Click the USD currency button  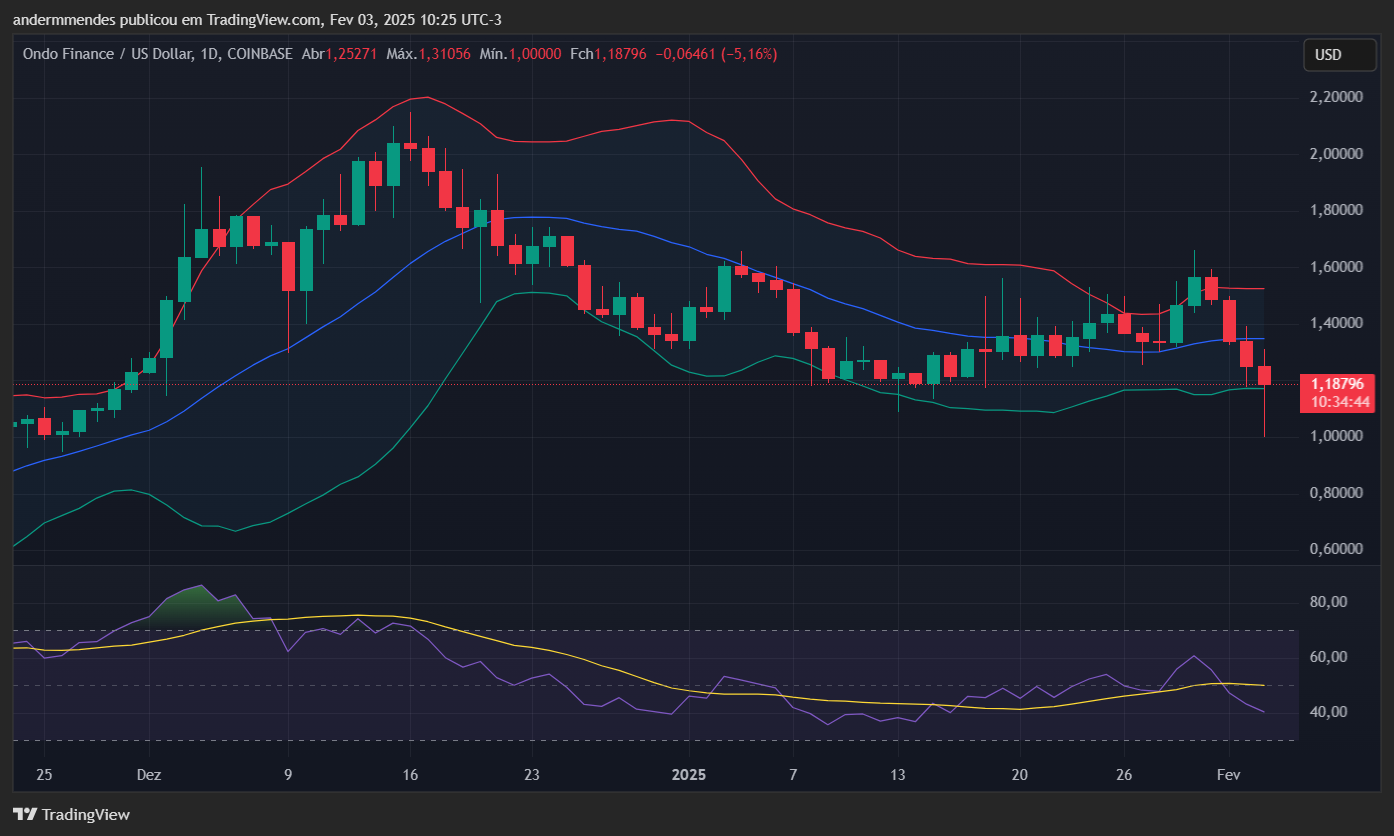[1339, 55]
